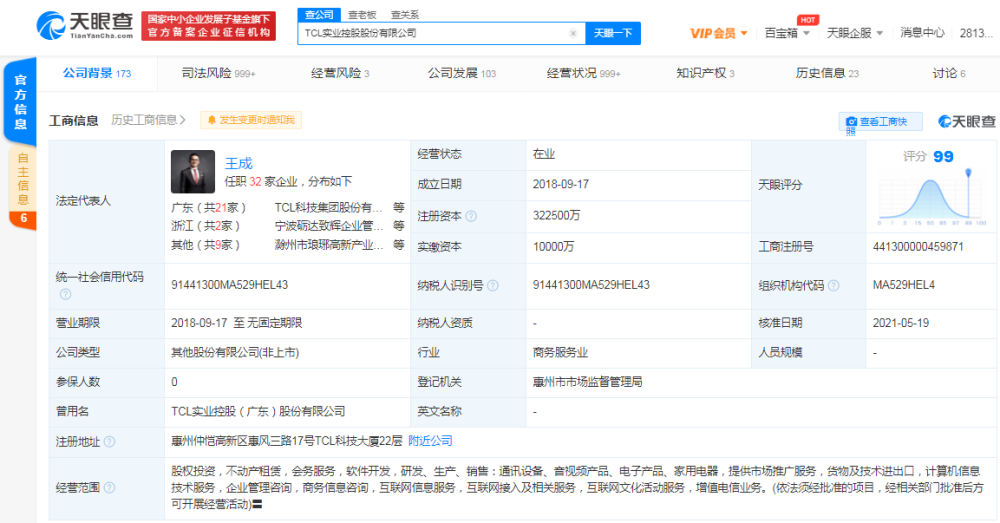Select the 查老板 search tab

coord(361,15)
